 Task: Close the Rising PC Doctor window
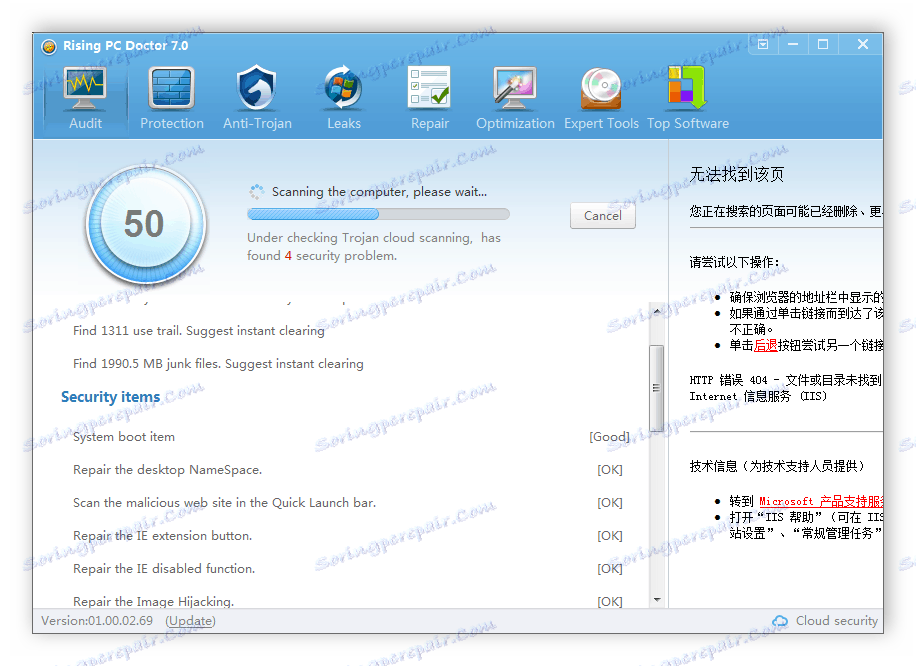862,44
